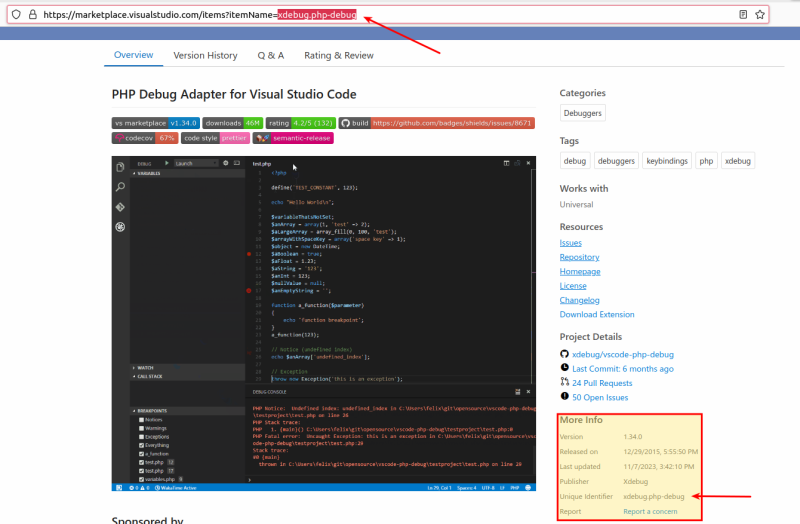
Task: Click the source control icon in screenshot
Action: [x=120, y=207]
